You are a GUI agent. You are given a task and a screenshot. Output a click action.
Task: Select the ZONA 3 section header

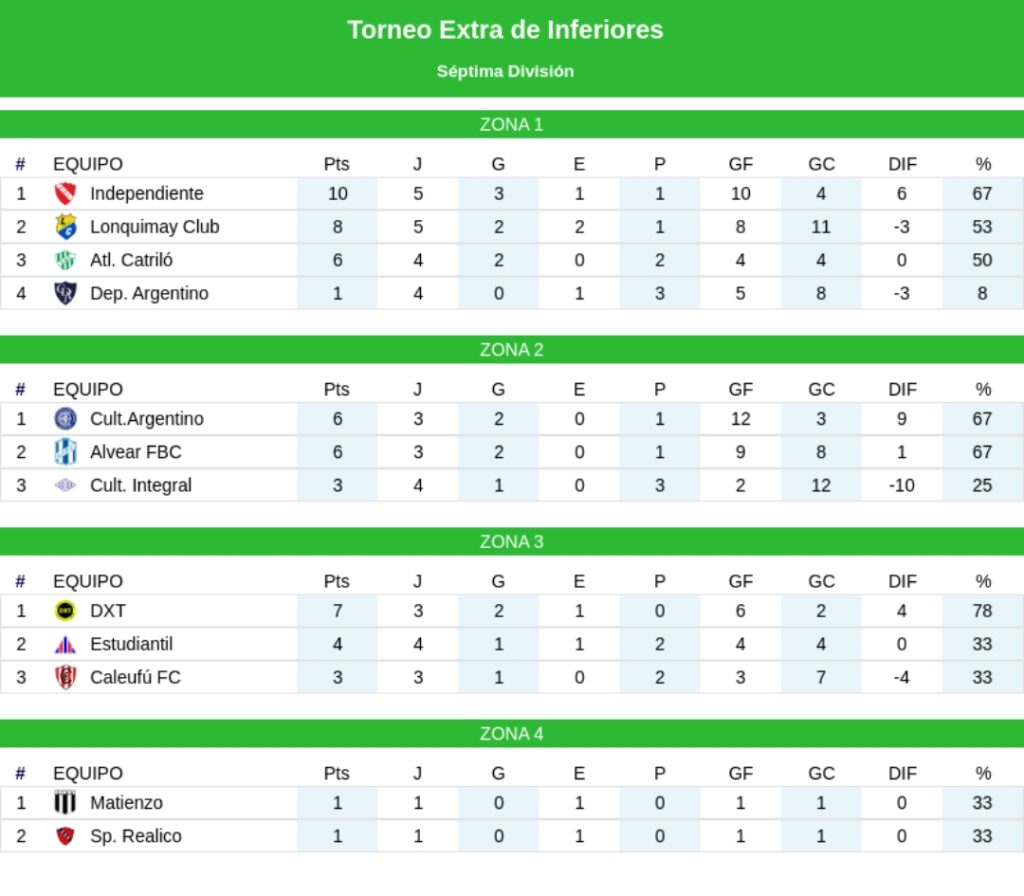point(512,542)
